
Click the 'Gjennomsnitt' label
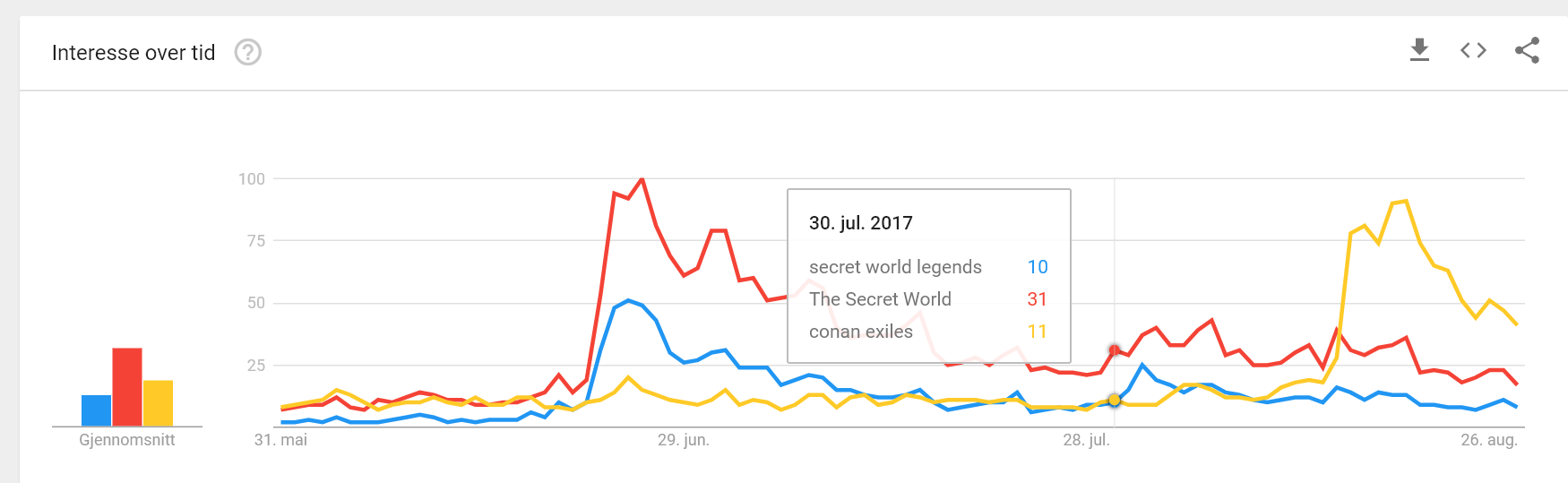[x=127, y=440]
